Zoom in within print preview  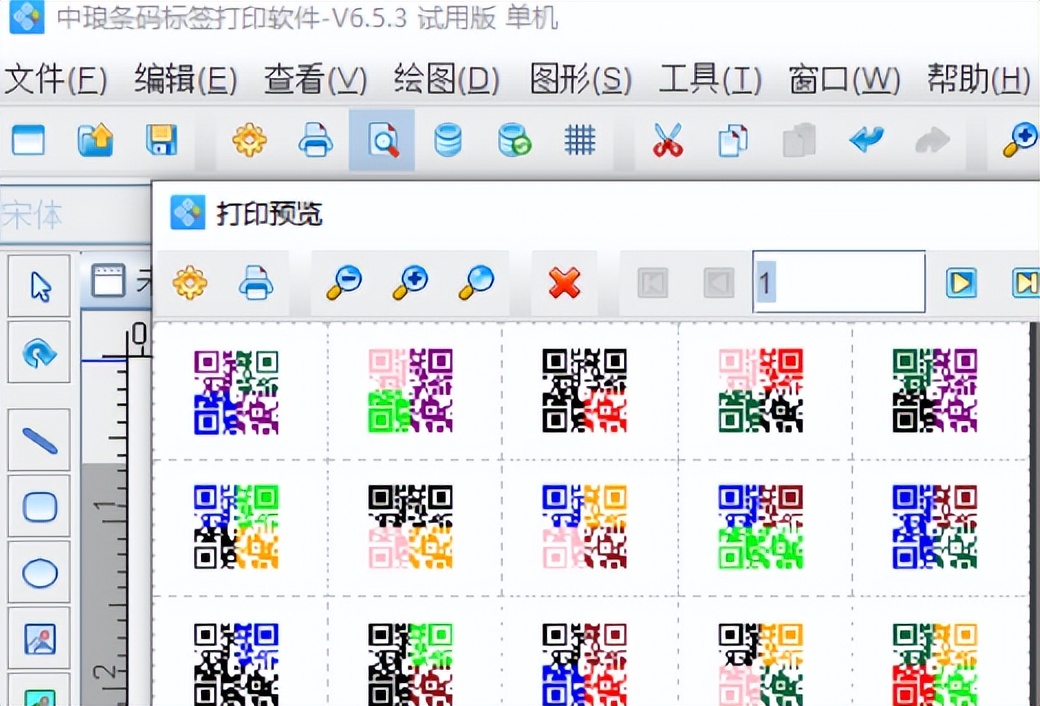(410, 283)
